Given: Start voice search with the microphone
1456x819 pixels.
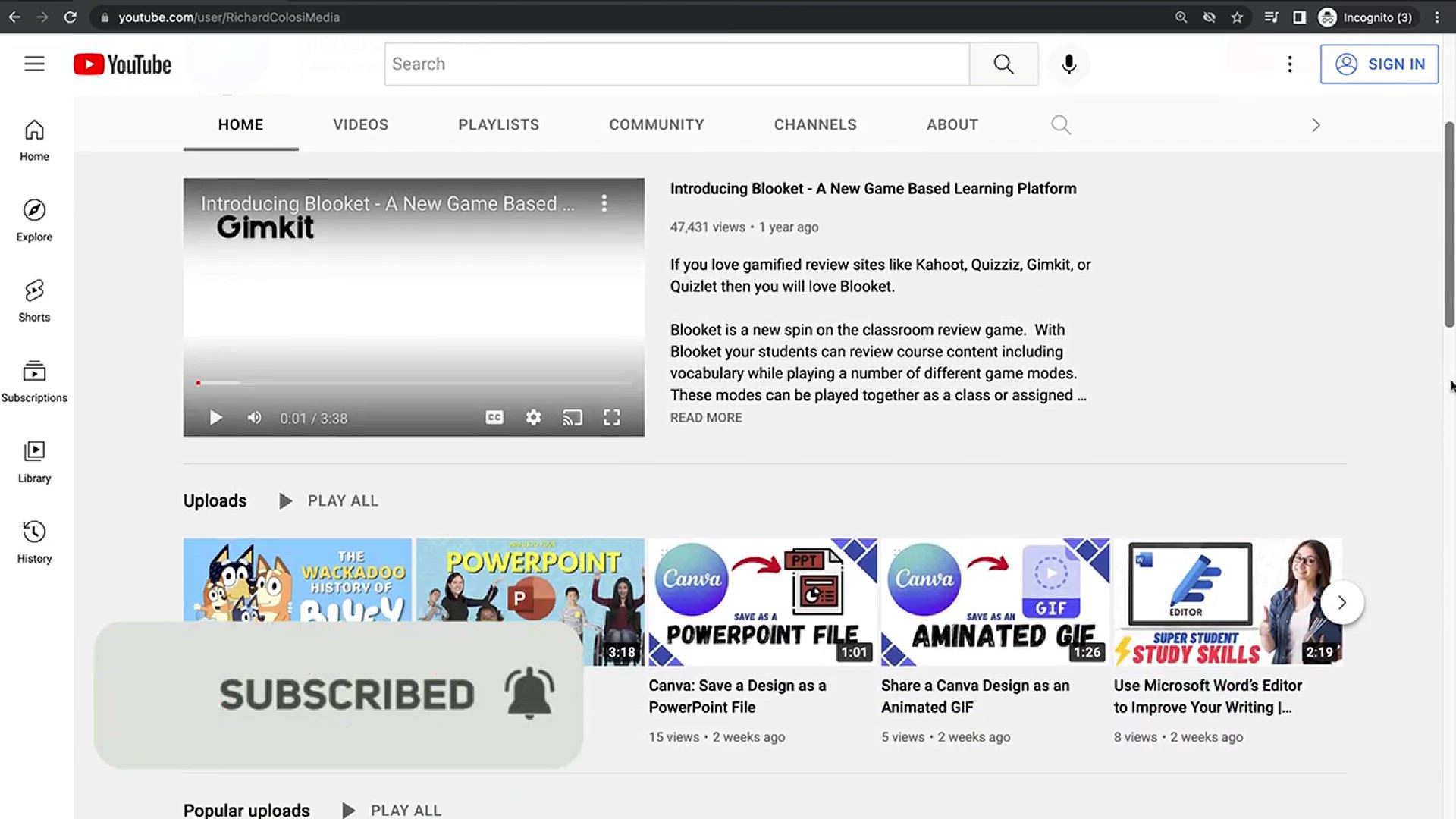Looking at the screenshot, I should [1068, 64].
